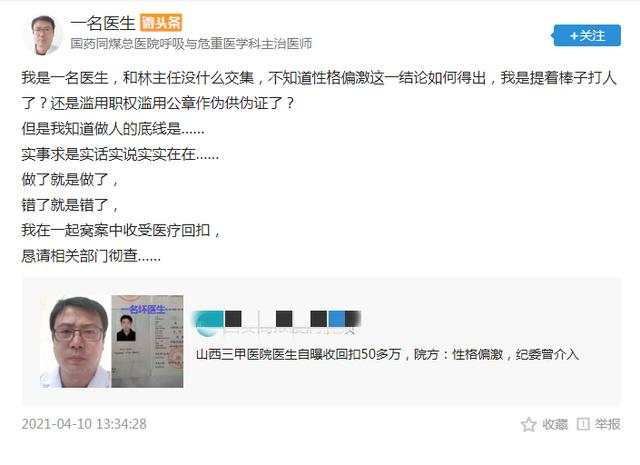
Task: Open the doctor's face thumbnail
Action: pyautogui.click(x=75, y=341)
